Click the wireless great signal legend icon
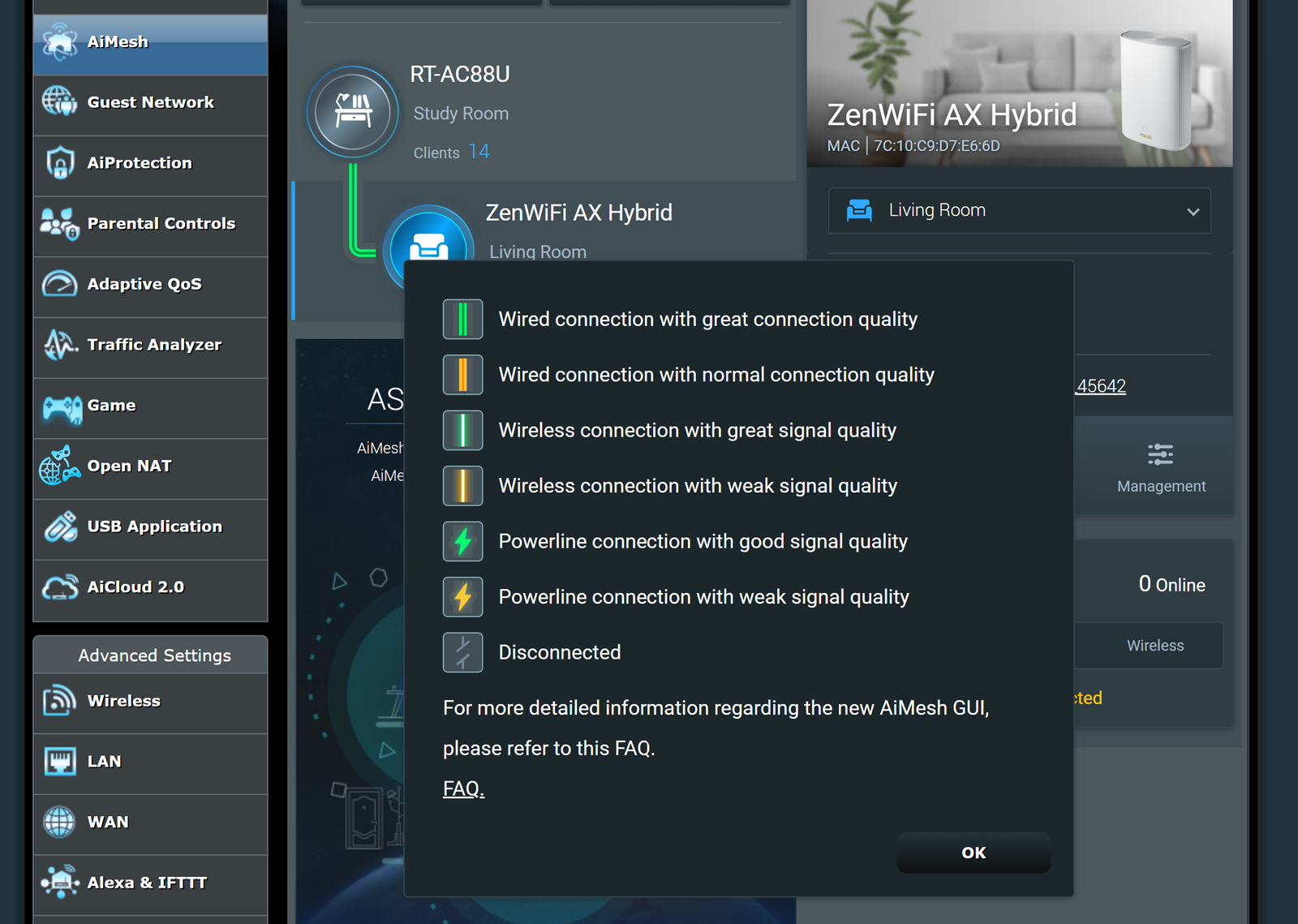 click(462, 430)
